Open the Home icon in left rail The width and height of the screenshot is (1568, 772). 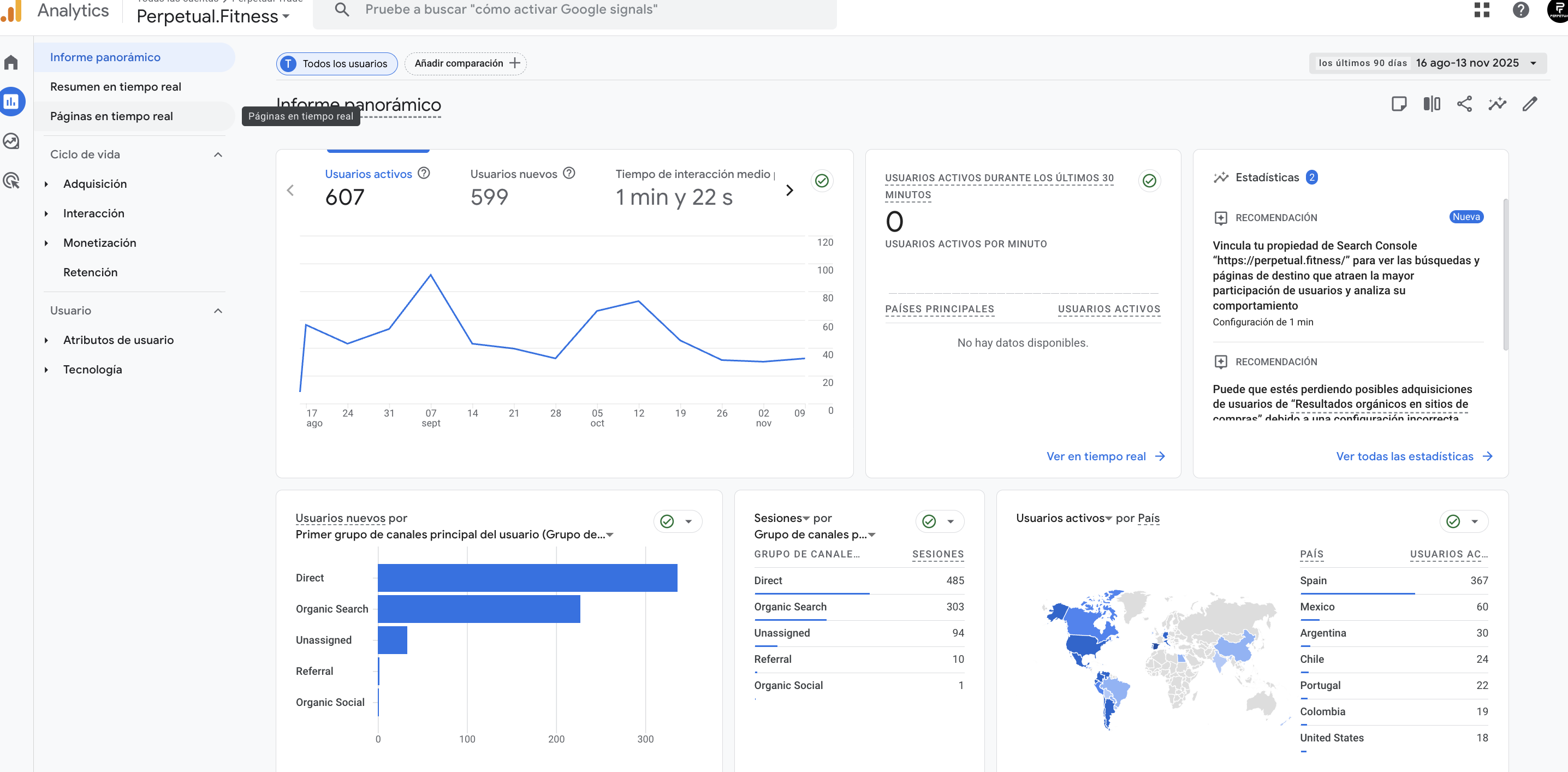[11, 62]
